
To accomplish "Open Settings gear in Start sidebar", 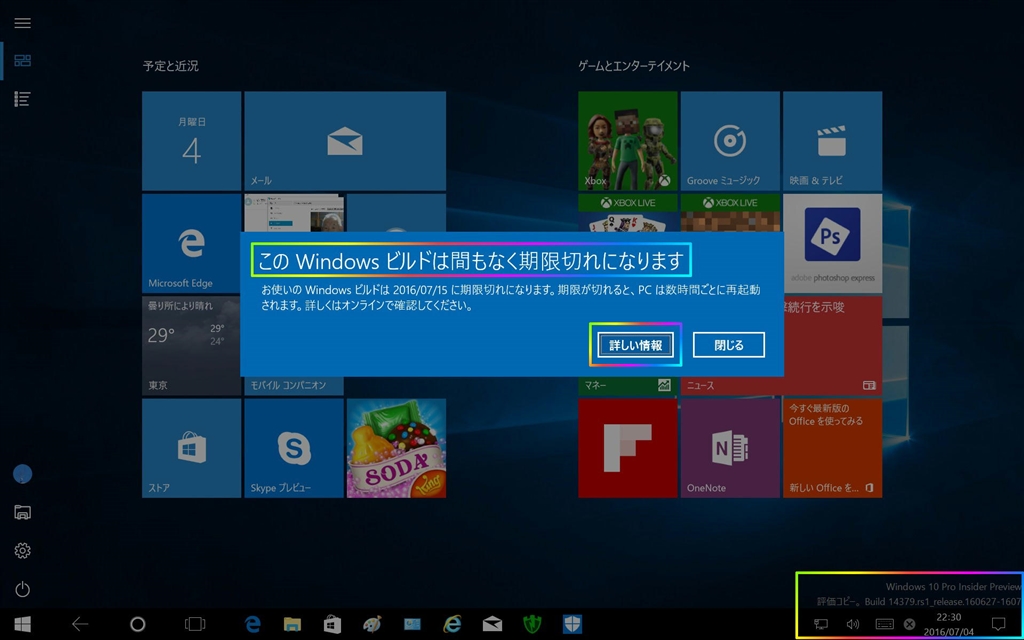I will (x=22, y=551).
